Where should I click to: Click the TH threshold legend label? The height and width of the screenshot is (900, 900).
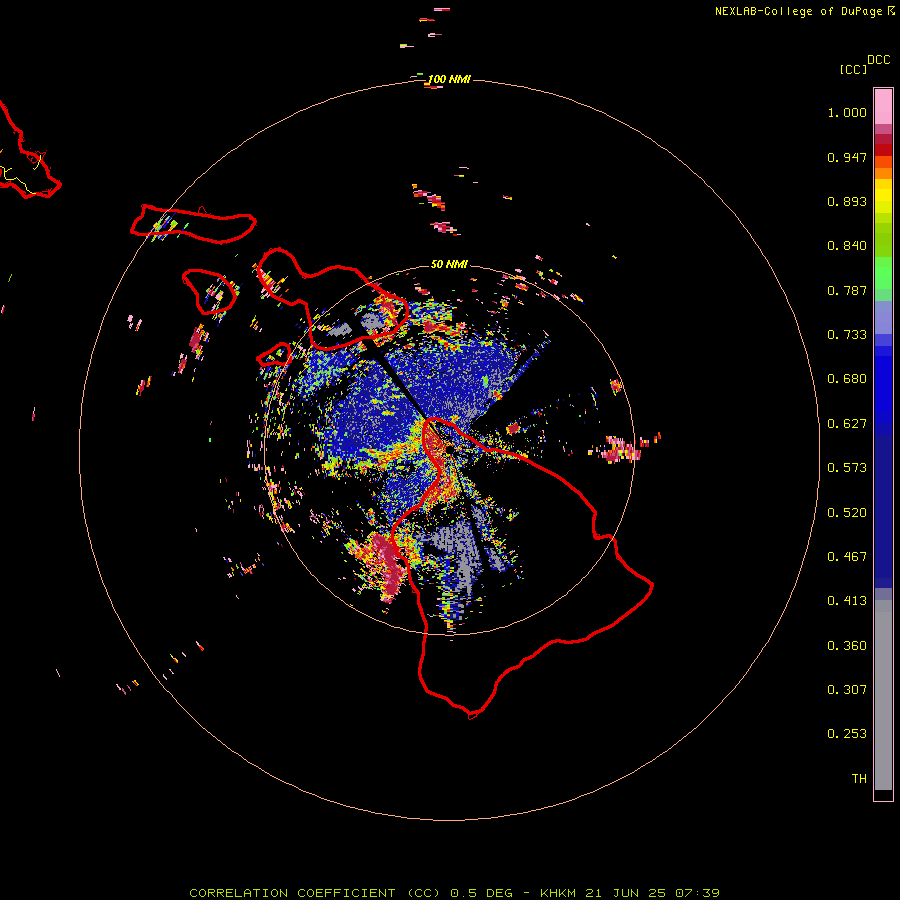pos(859,779)
